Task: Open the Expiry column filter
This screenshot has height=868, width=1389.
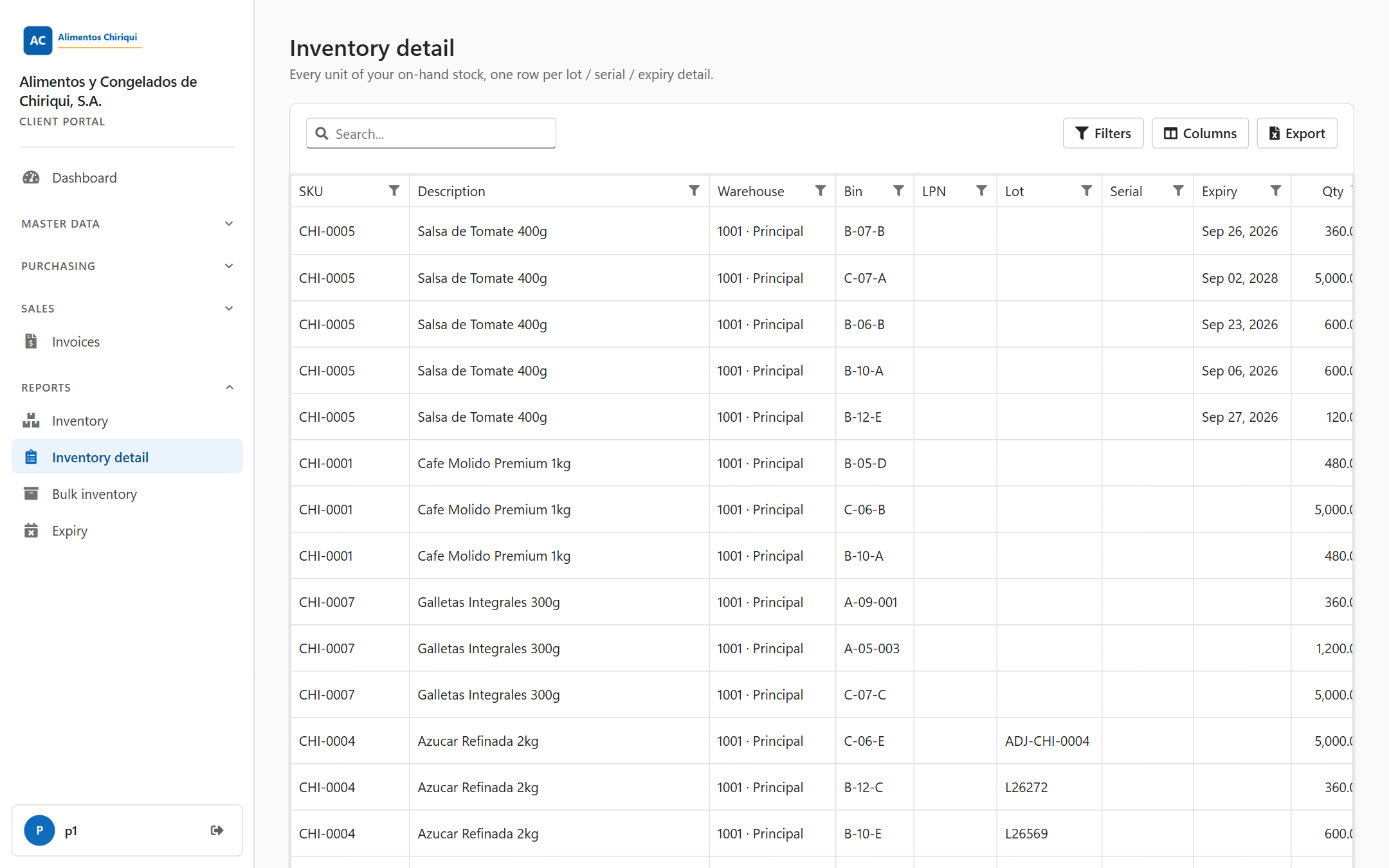Action: pyautogui.click(x=1275, y=191)
